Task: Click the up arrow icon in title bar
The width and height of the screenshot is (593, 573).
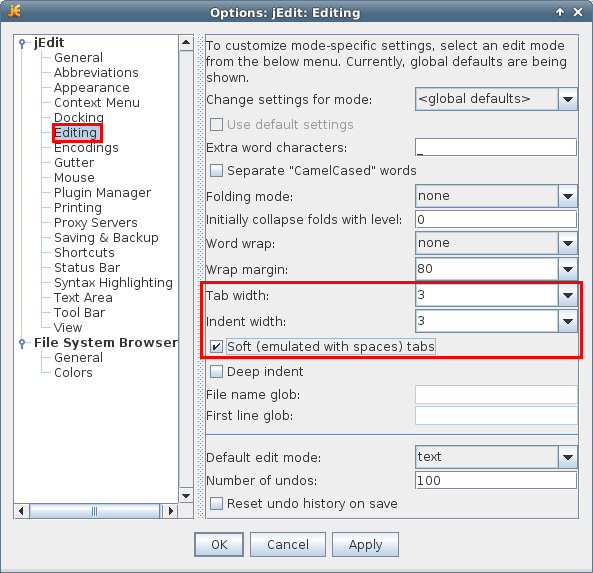Action: 560,12
